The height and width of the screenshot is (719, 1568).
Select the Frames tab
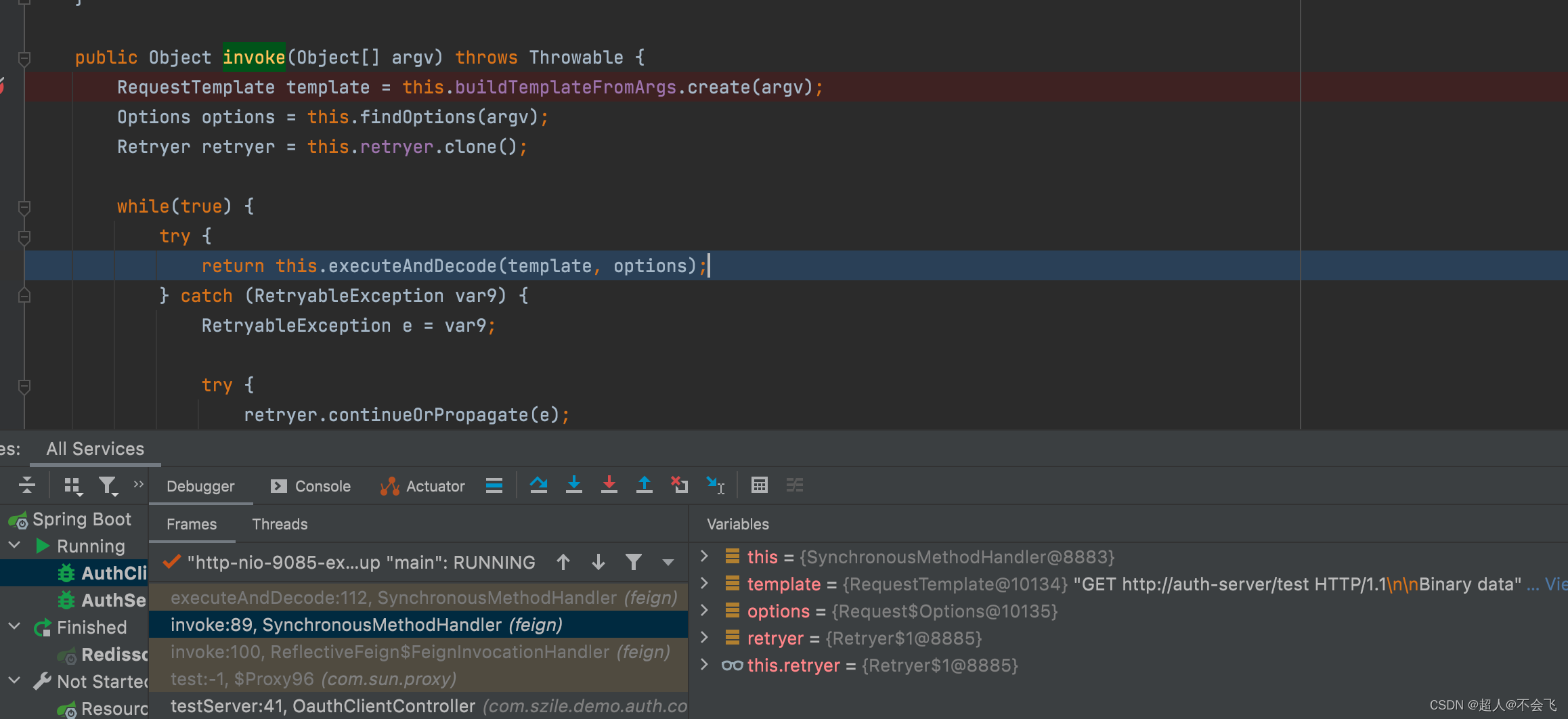(192, 524)
